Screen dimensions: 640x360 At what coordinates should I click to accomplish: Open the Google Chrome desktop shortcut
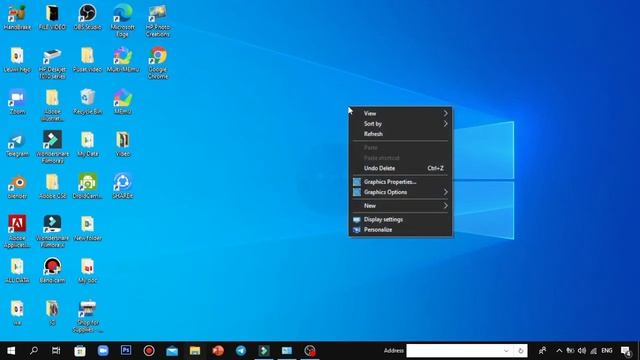click(x=158, y=62)
